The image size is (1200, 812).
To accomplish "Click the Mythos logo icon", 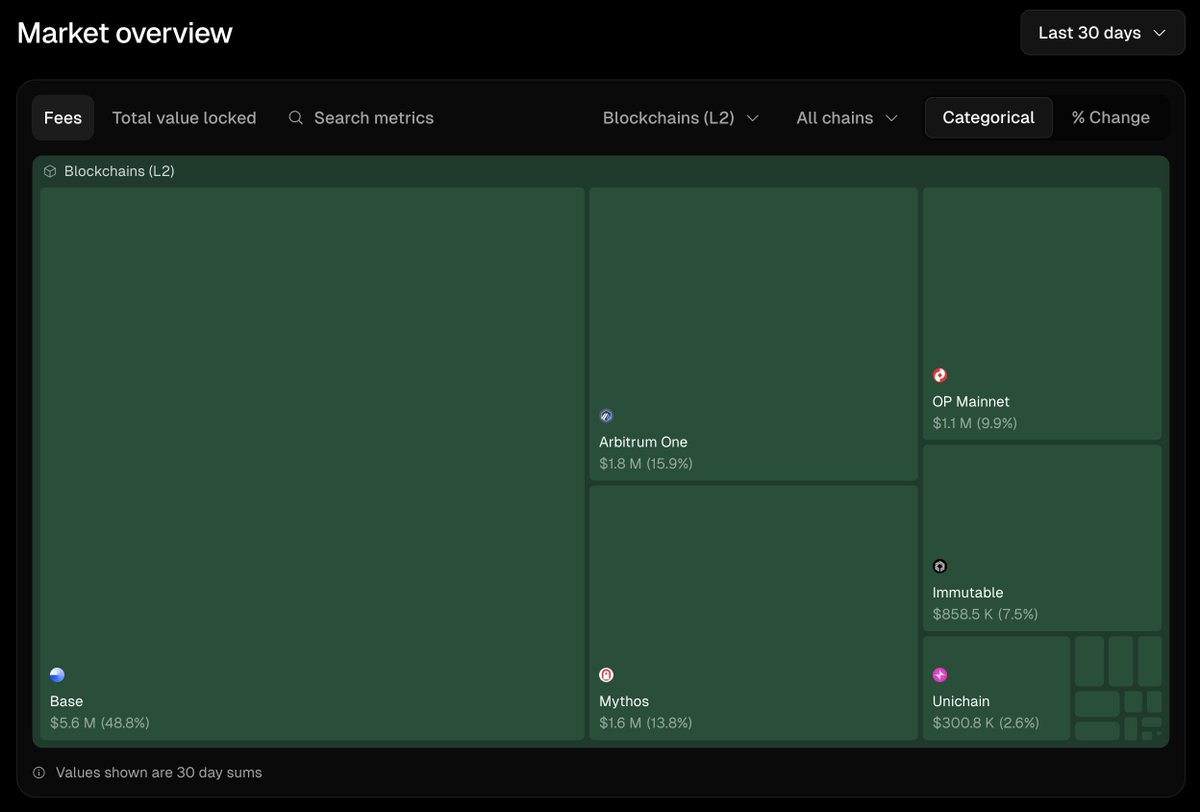I will point(606,675).
